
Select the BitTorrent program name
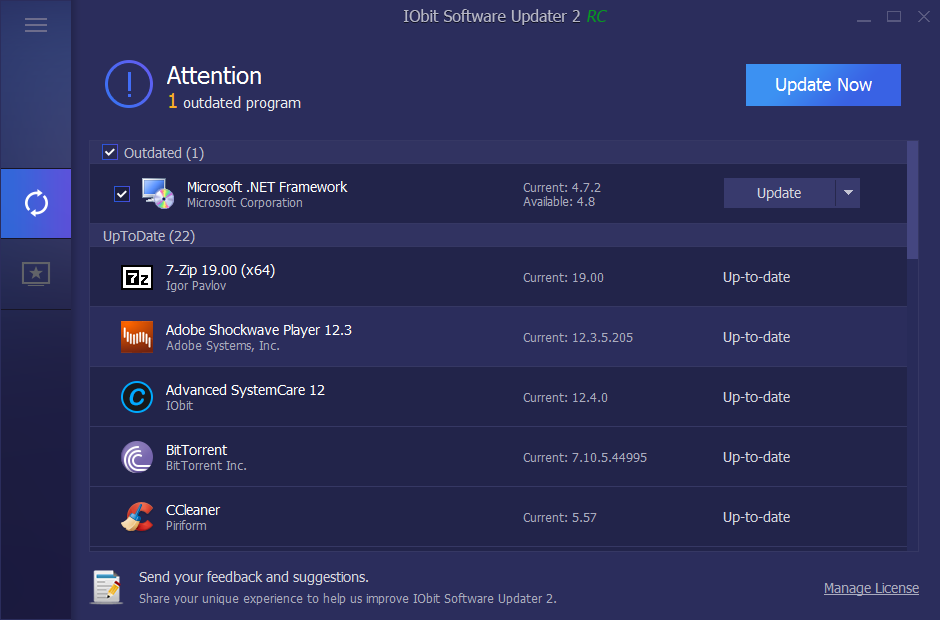pos(196,450)
